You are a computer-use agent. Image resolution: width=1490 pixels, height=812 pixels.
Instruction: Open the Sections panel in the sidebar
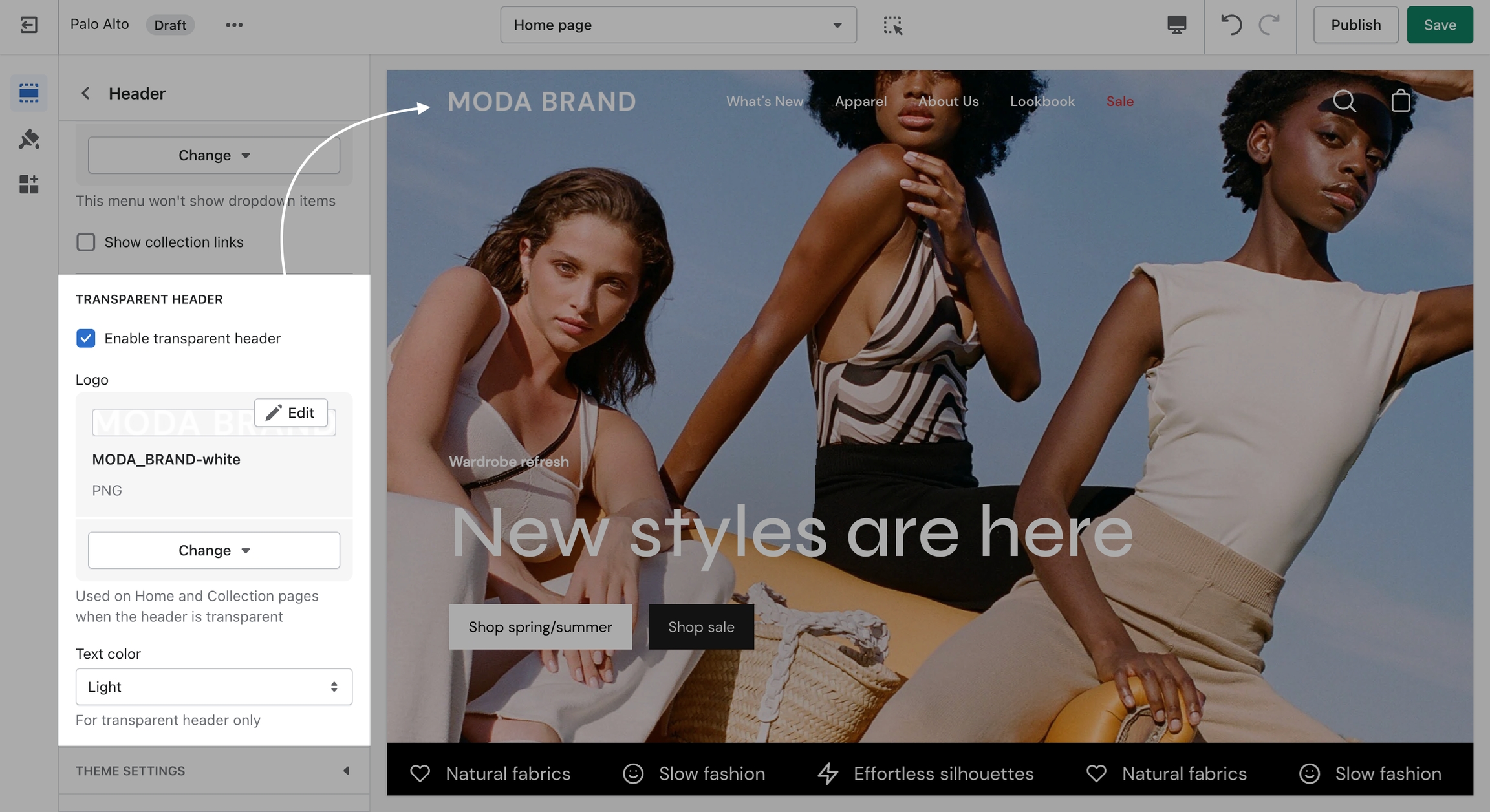coord(29,93)
